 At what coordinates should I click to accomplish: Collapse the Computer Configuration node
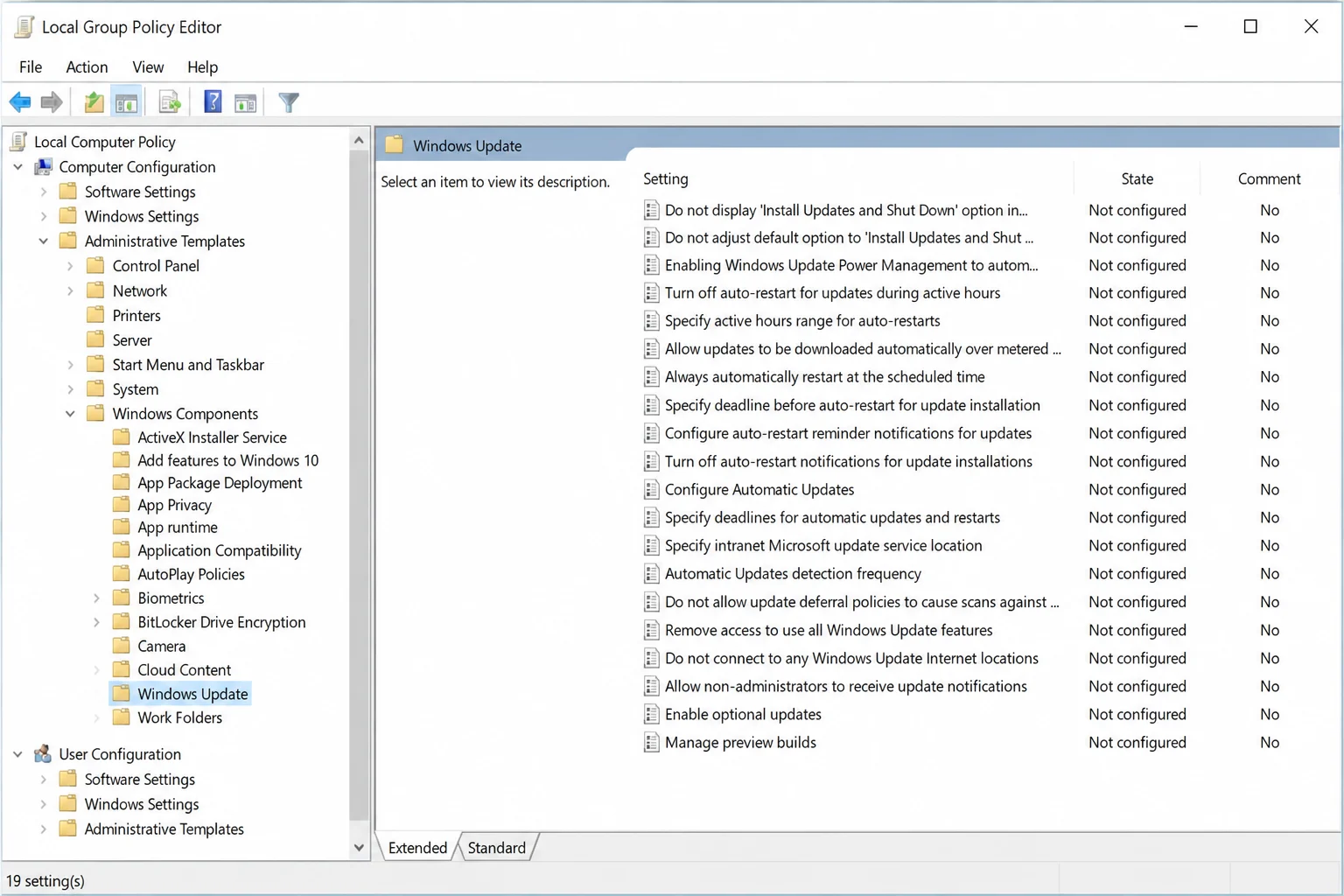point(17,166)
